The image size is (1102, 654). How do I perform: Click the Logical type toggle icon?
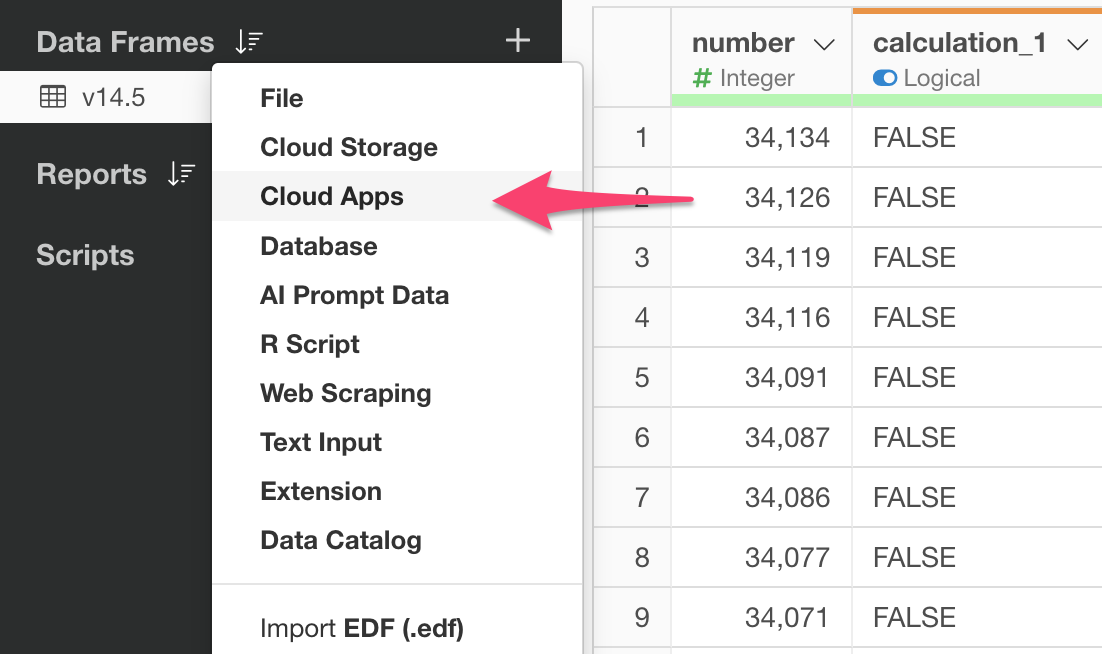click(884, 78)
